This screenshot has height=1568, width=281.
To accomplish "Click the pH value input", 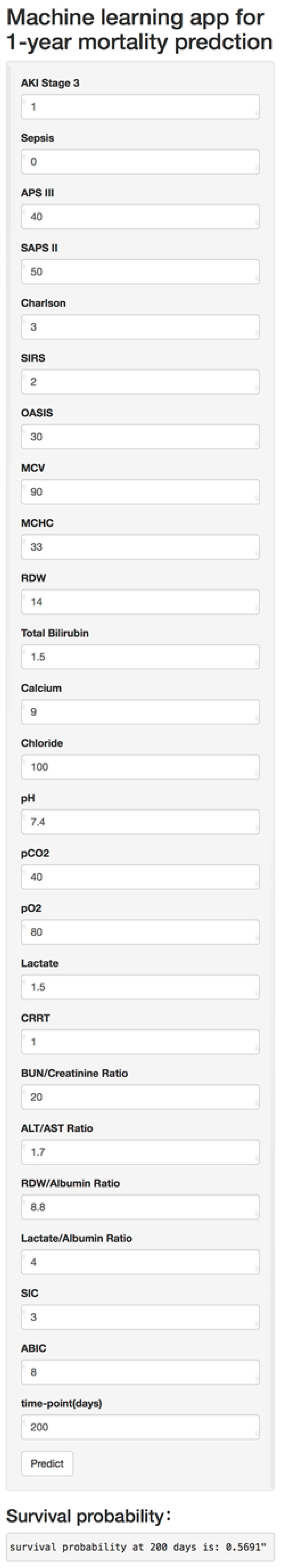I will 140,822.
